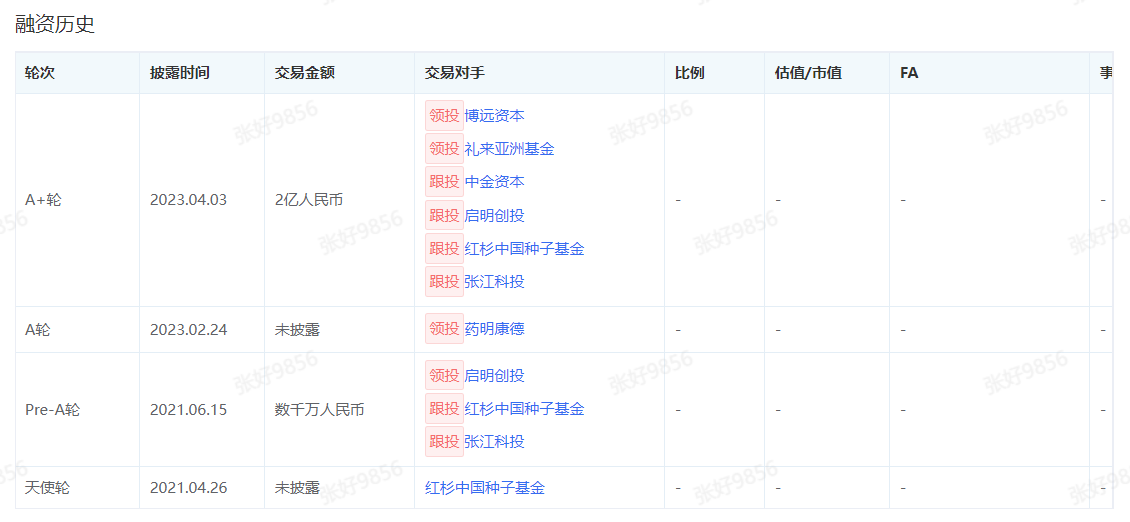Open the 博远资本 investor link

point(494,116)
